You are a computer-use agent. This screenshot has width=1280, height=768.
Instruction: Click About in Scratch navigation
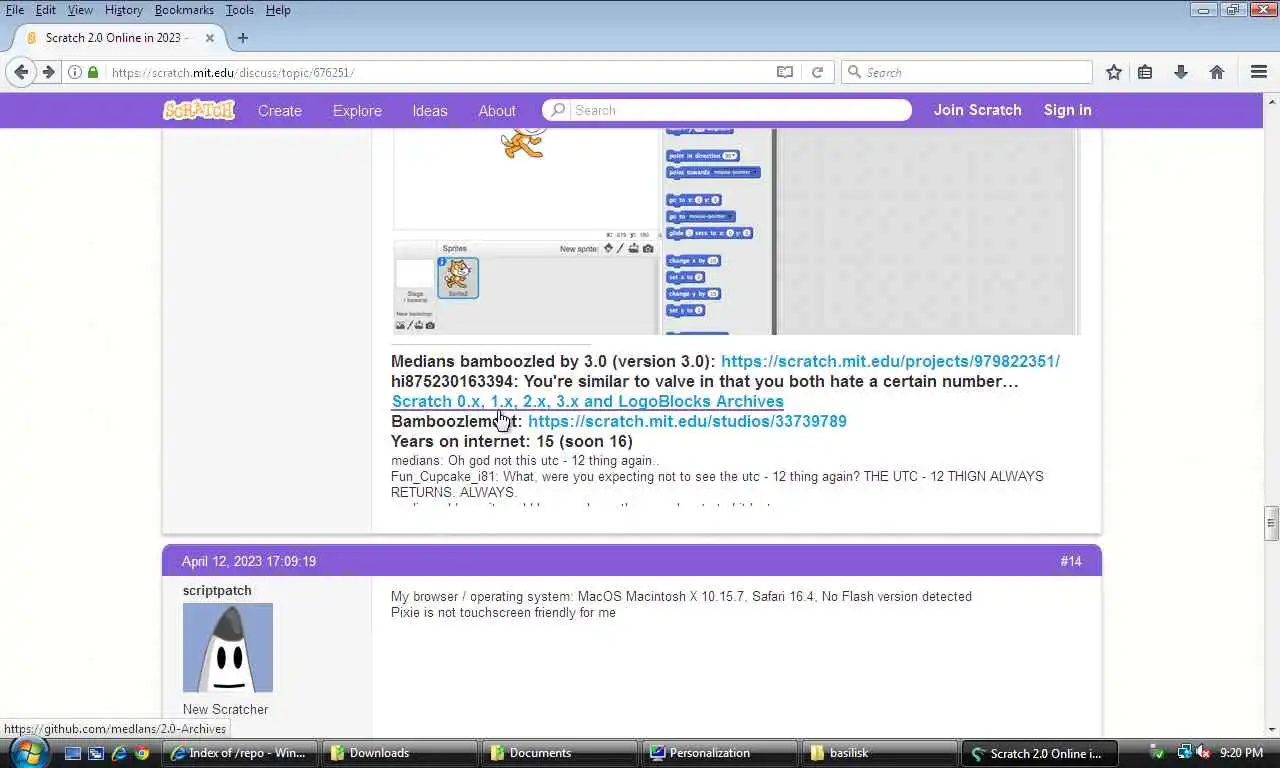[x=497, y=111]
